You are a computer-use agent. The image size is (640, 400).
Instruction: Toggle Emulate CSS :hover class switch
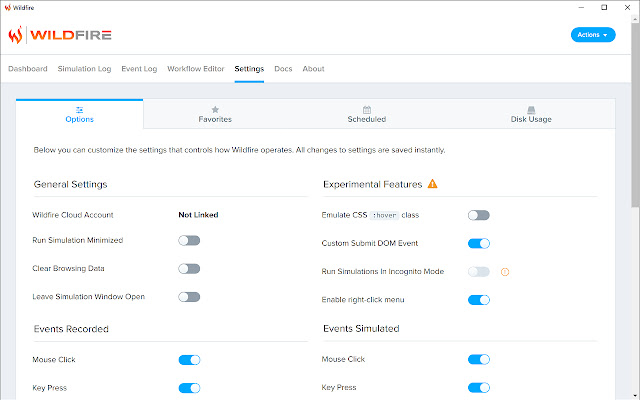[x=479, y=215]
